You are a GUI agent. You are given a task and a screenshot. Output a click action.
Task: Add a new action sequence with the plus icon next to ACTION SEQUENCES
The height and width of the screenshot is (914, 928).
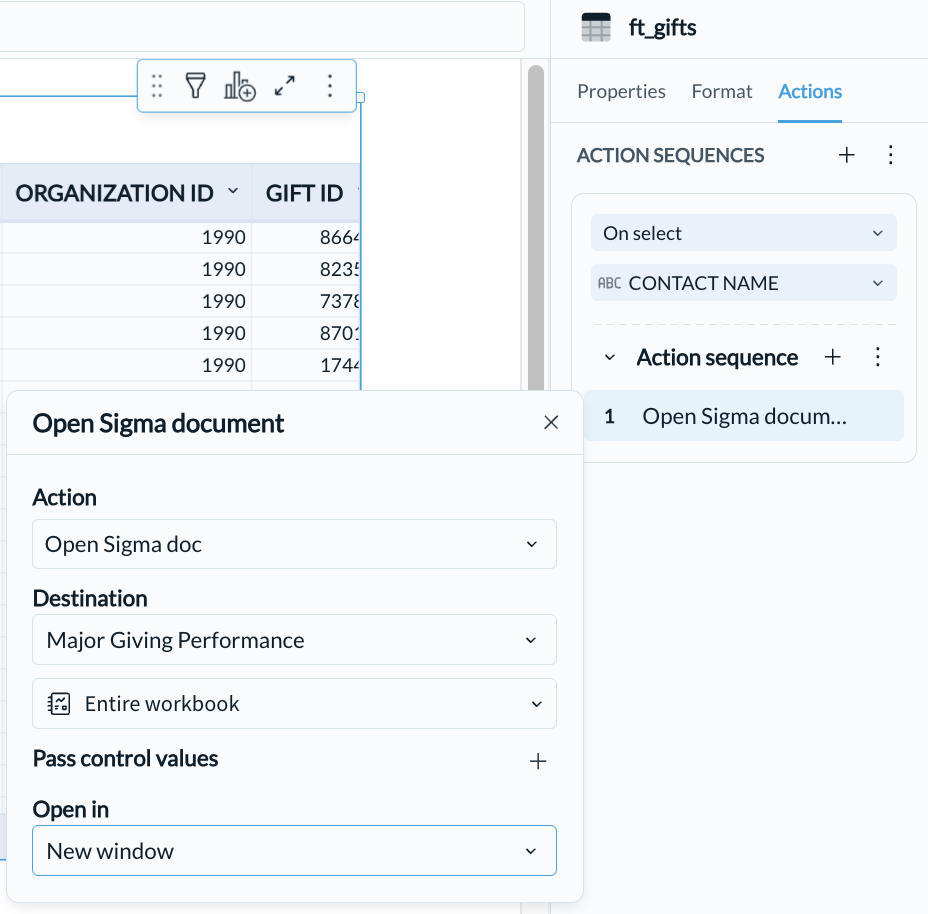pos(846,155)
